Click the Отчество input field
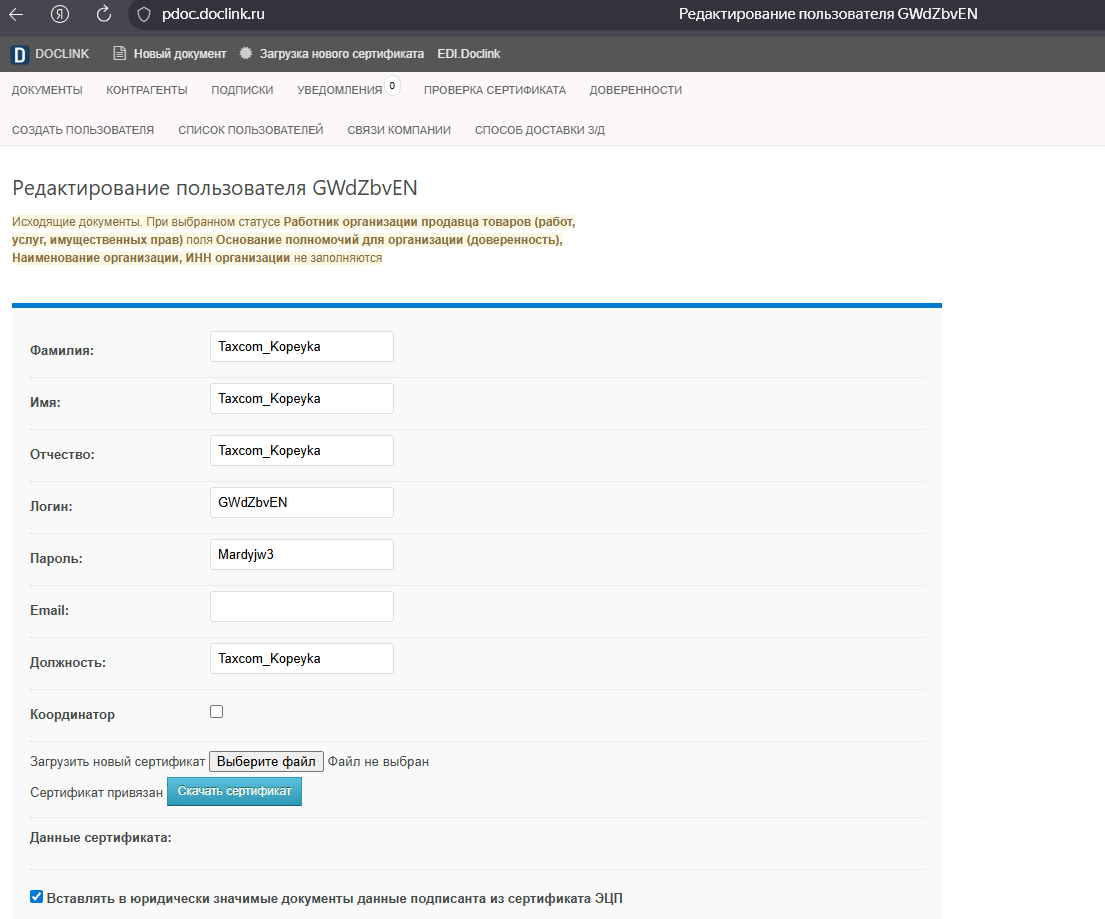 (x=302, y=451)
